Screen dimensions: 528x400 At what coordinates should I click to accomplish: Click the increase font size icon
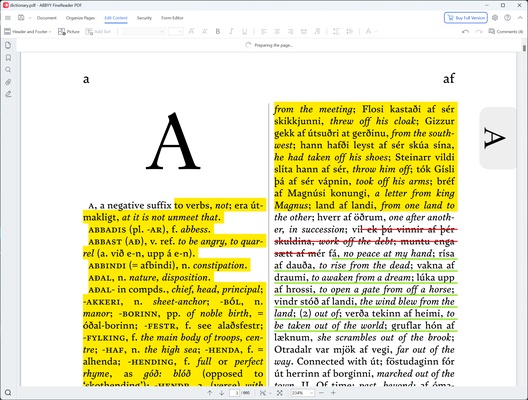click(191, 32)
